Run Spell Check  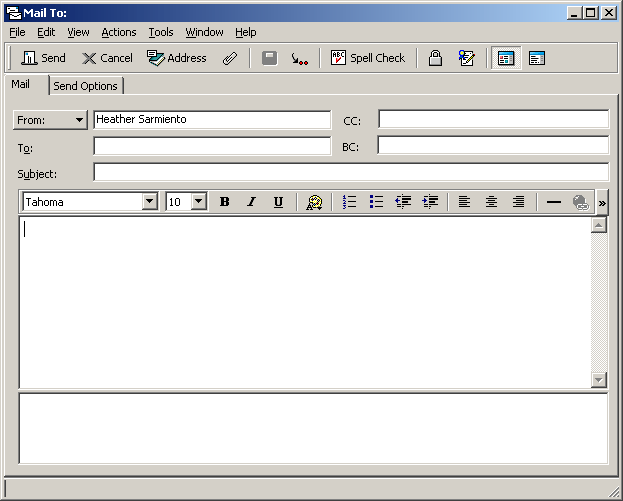tap(368, 58)
